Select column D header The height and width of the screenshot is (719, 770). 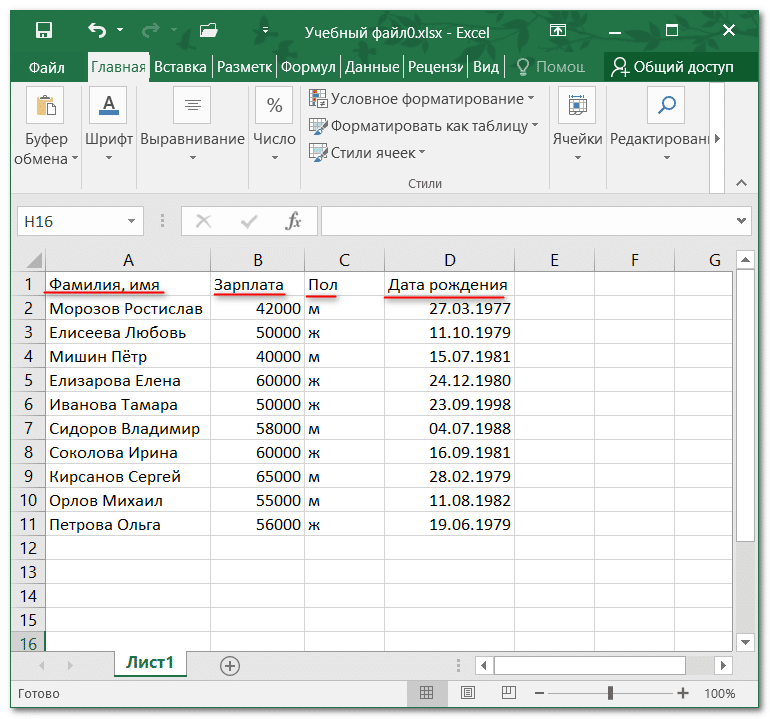click(x=449, y=260)
